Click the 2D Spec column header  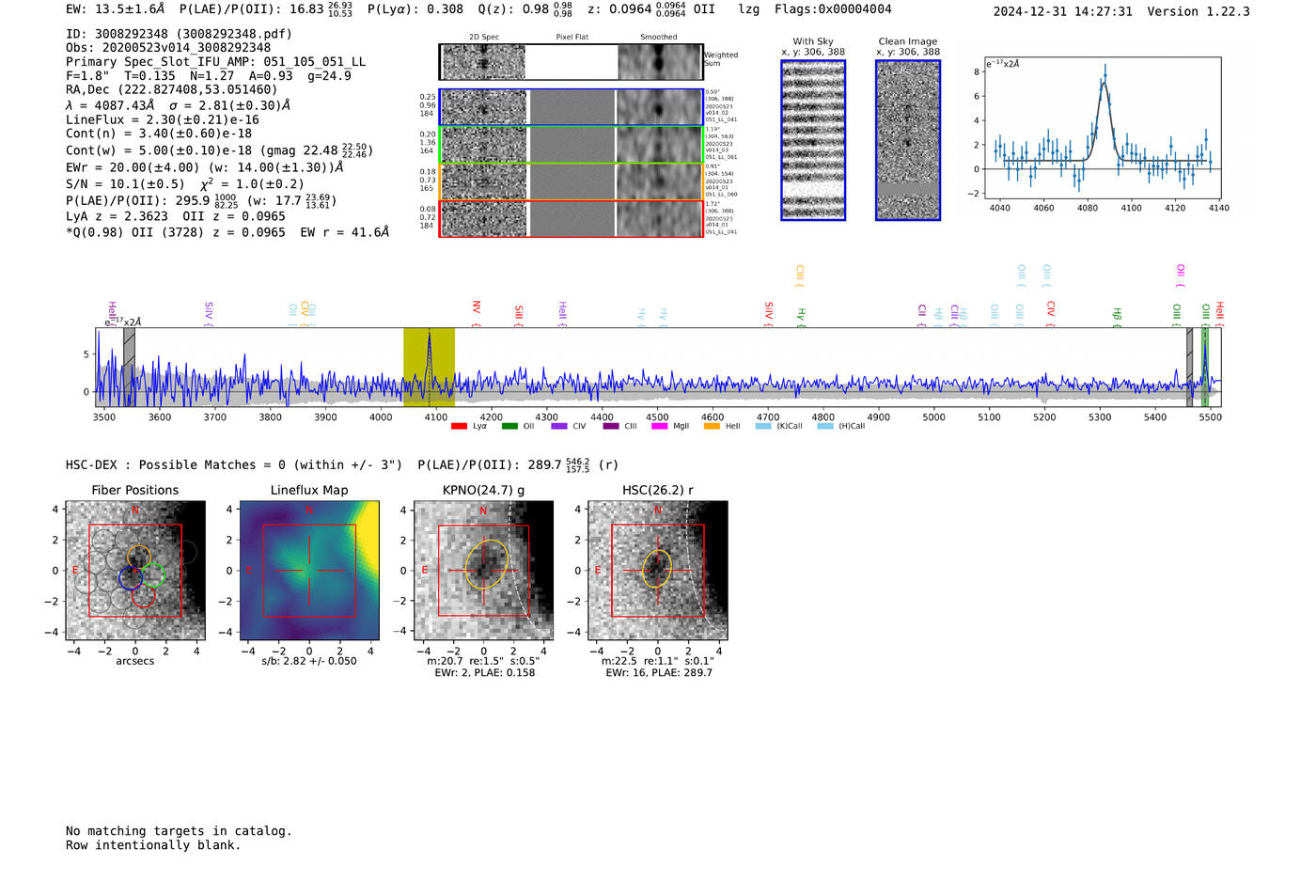pyautogui.click(x=484, y=38)
